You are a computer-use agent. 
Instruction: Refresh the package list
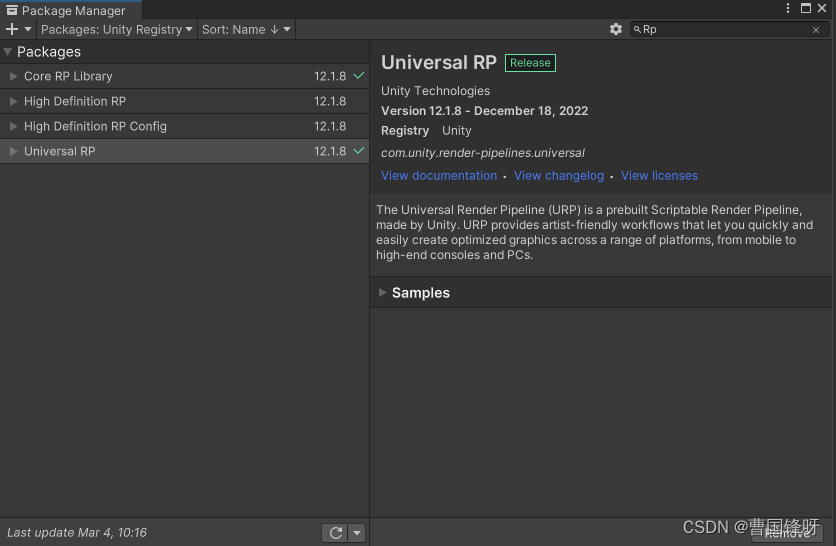[x=335, y=533]
